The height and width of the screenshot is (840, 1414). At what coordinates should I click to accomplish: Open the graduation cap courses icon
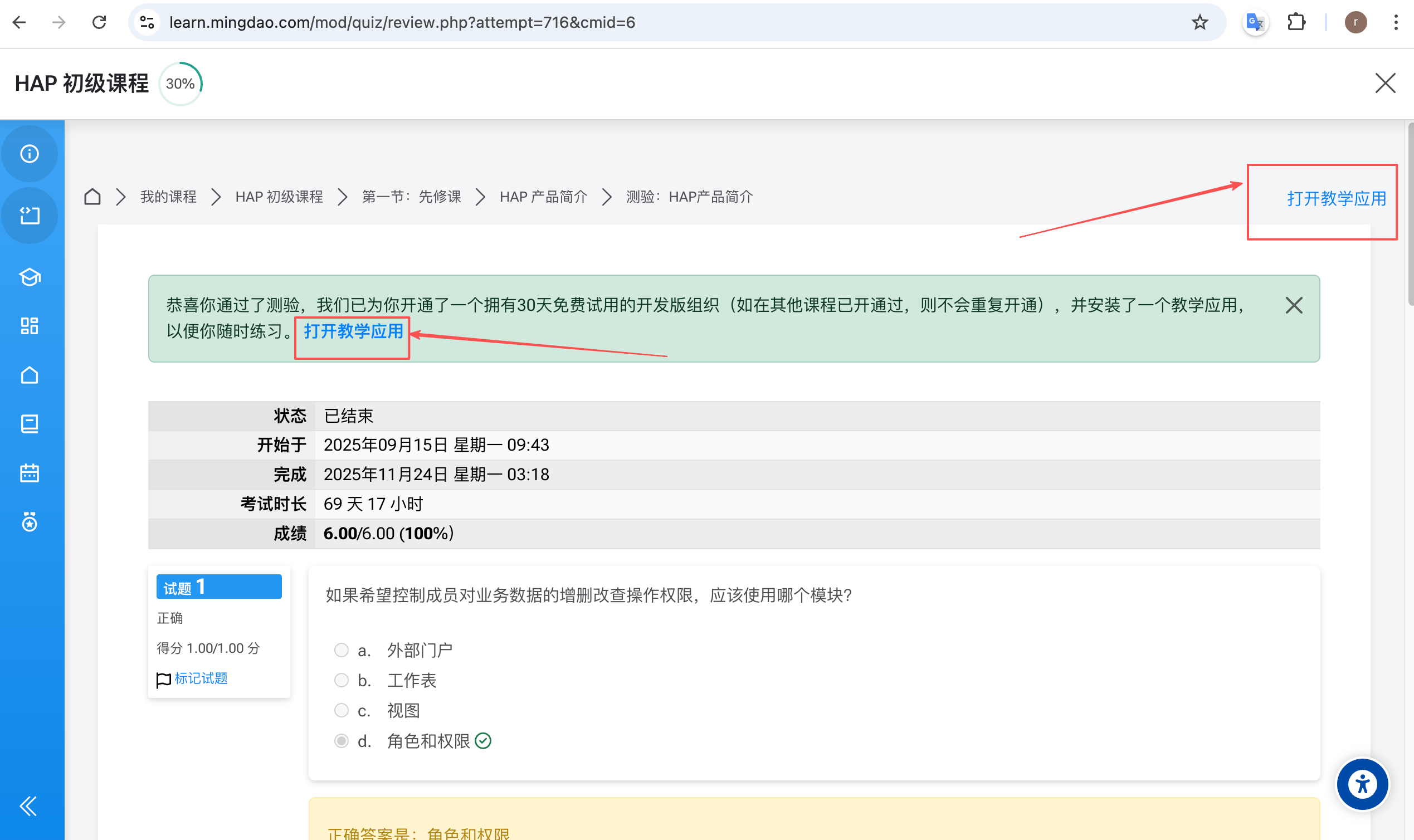pyautogui.click(x=30, y=277)
